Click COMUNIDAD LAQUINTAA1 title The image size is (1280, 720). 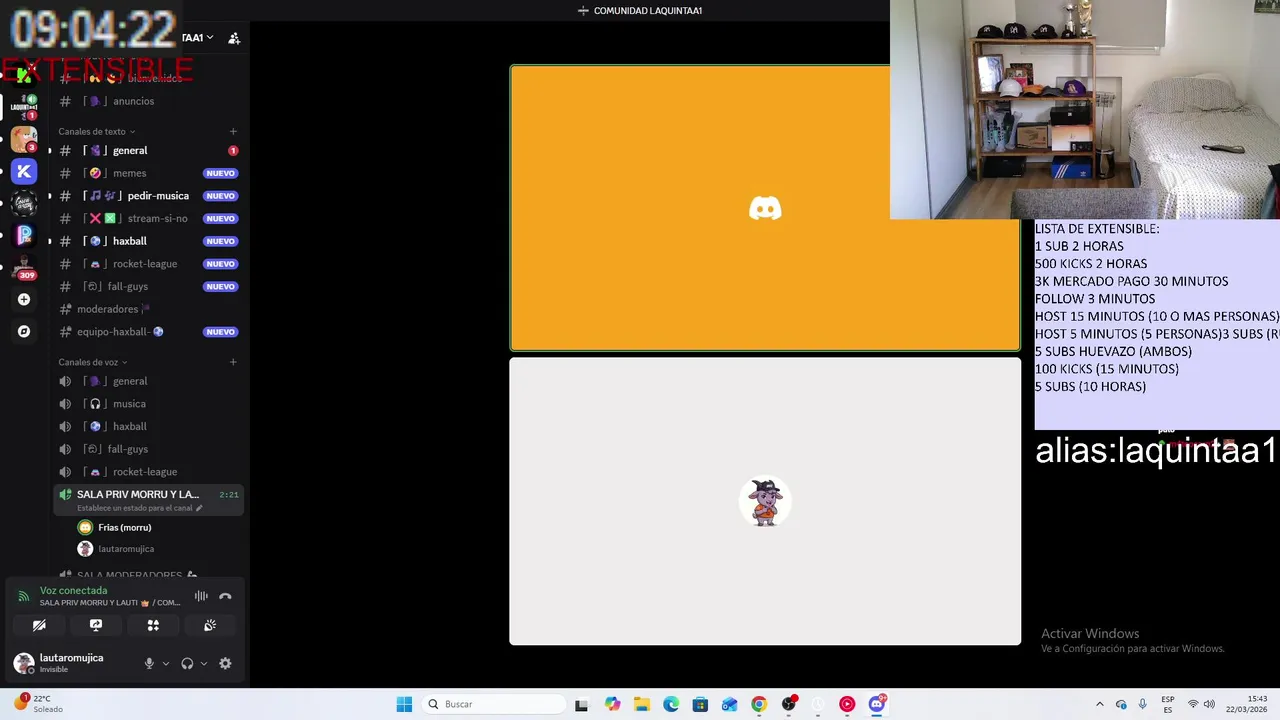pos(648,11)
